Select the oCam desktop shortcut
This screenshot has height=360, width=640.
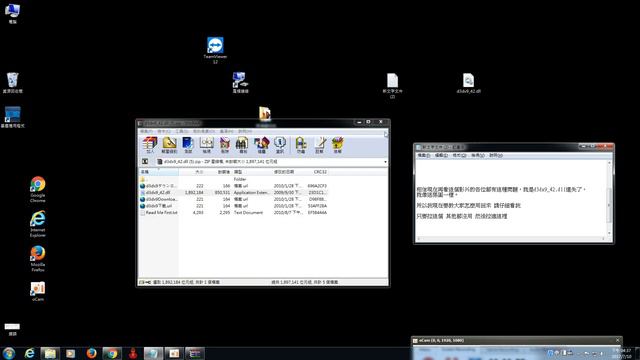point(38,291)
